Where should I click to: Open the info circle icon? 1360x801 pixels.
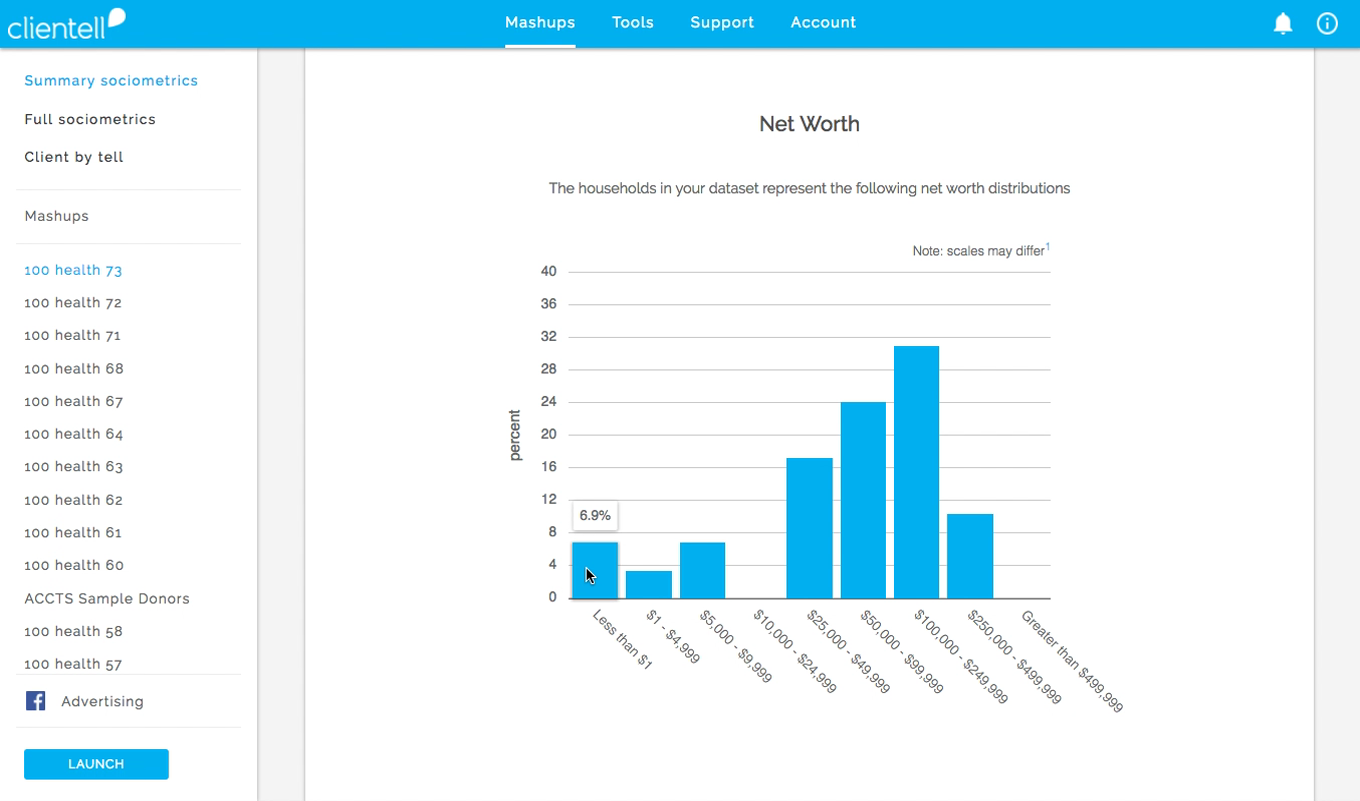[x=1327, y=23]
